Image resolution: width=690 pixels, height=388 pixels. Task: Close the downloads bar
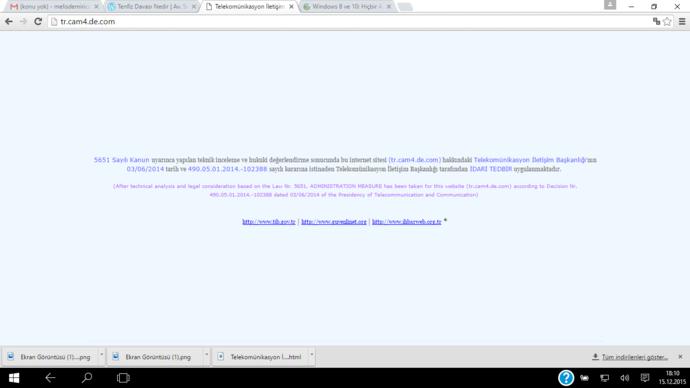click(x=680, y=357)
